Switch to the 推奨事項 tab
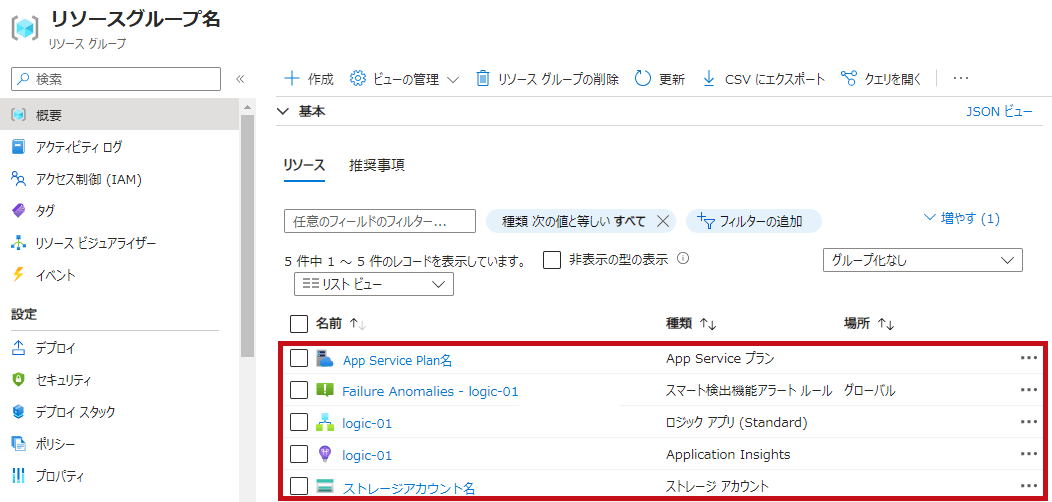Viewport: 1052px width, 502px height. point(377,166)
